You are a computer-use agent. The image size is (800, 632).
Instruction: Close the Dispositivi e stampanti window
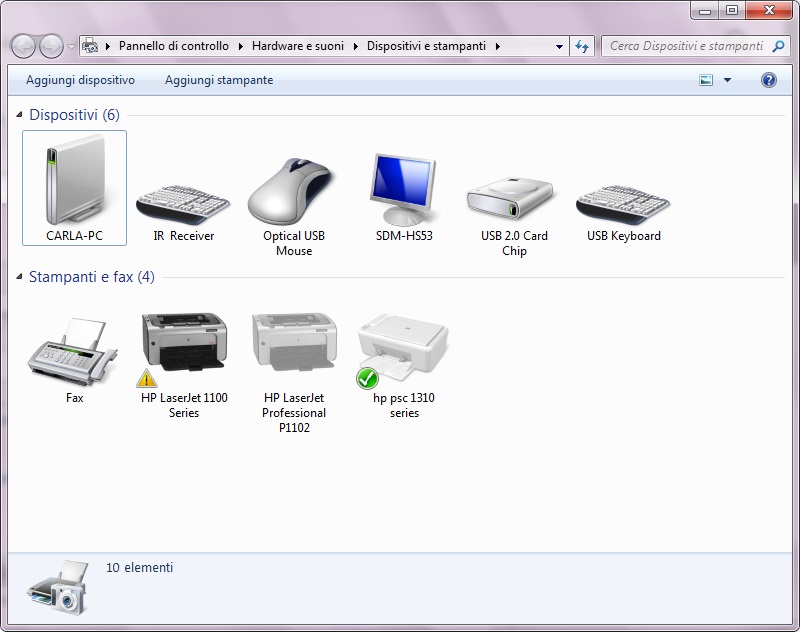click(x=770, y=10)
